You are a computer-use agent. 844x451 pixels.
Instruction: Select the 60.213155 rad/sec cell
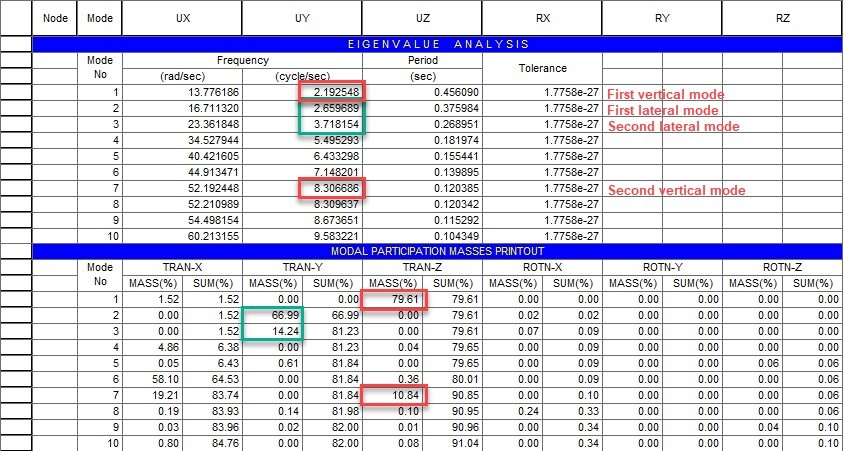tap(182, 236)
